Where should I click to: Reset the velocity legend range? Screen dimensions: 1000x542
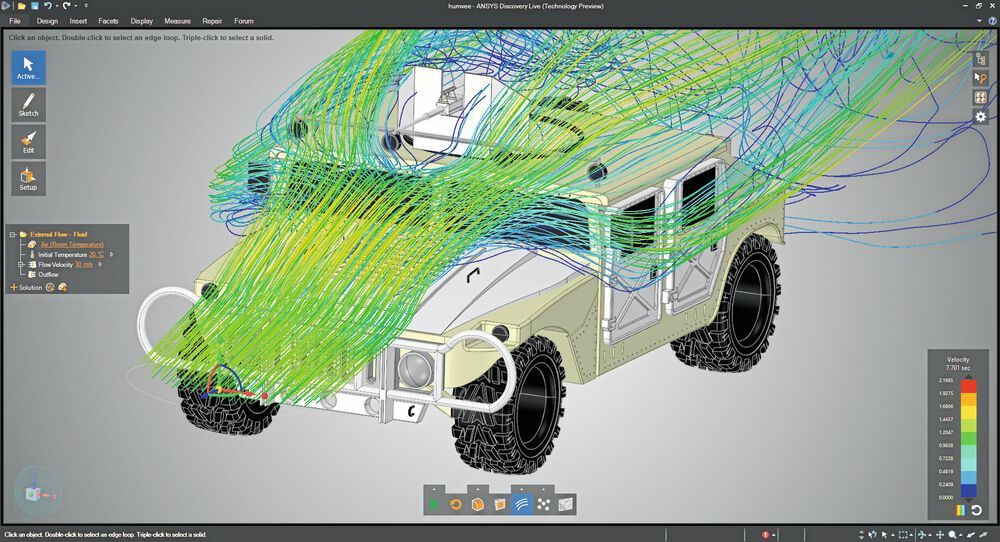coord(976,510)
